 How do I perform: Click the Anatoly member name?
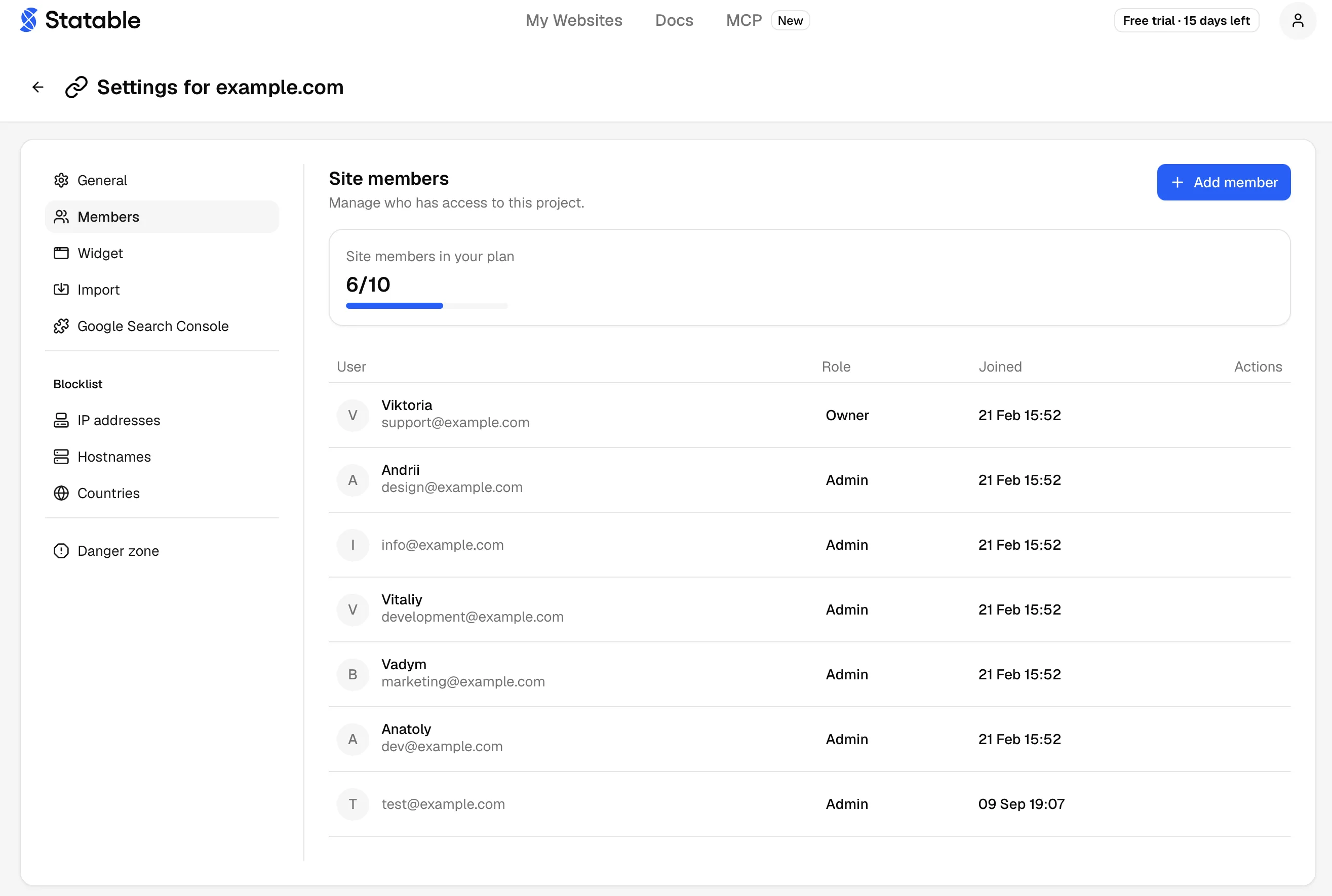click(406, 729)
